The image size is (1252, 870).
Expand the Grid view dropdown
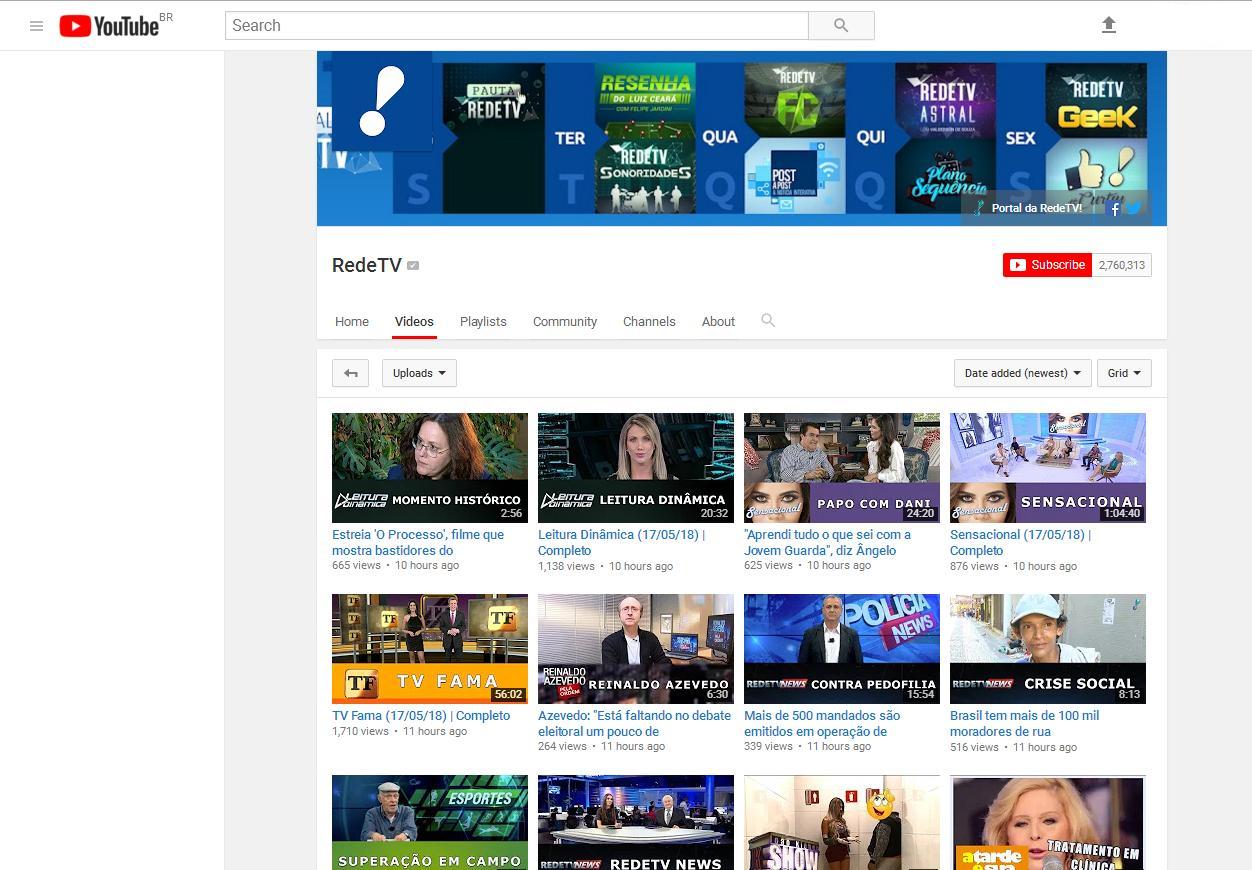(1124, 373)
